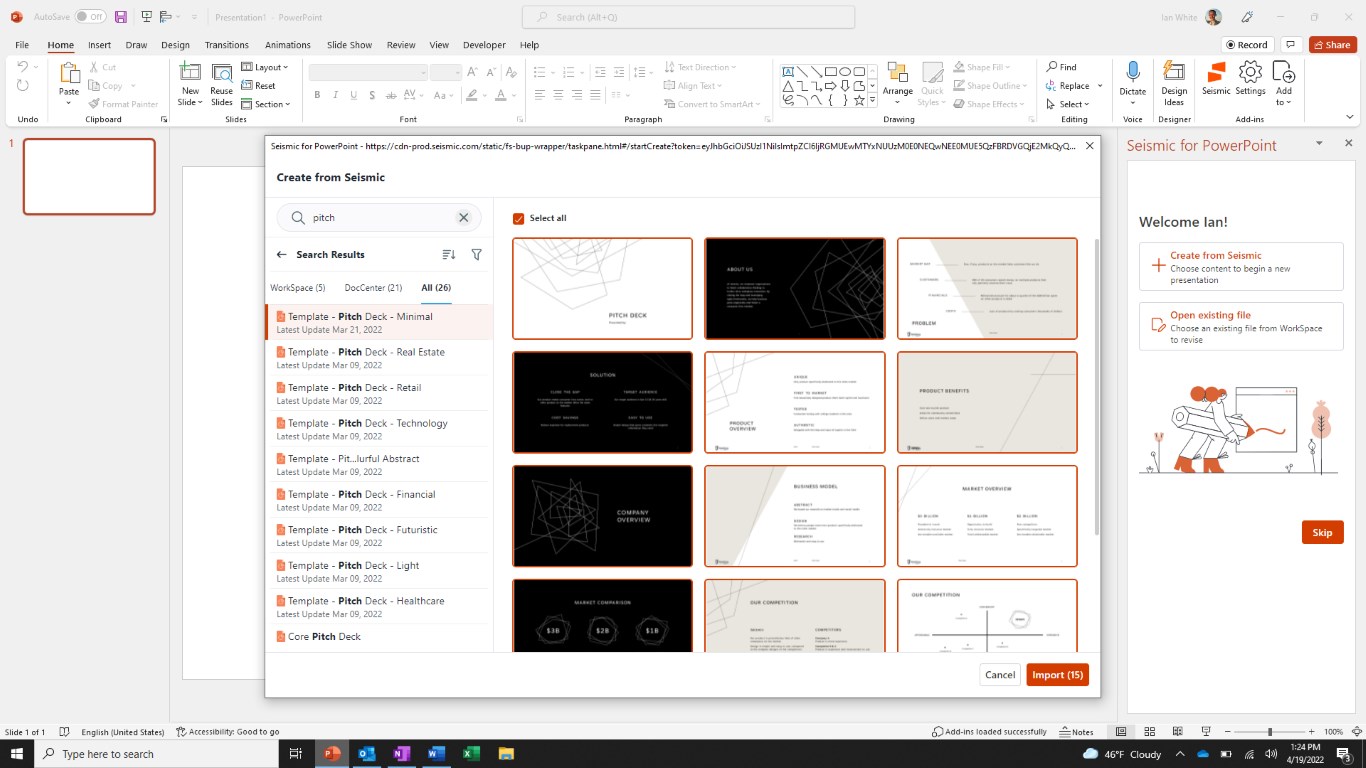Toggle the AutoSave switch

90,17
